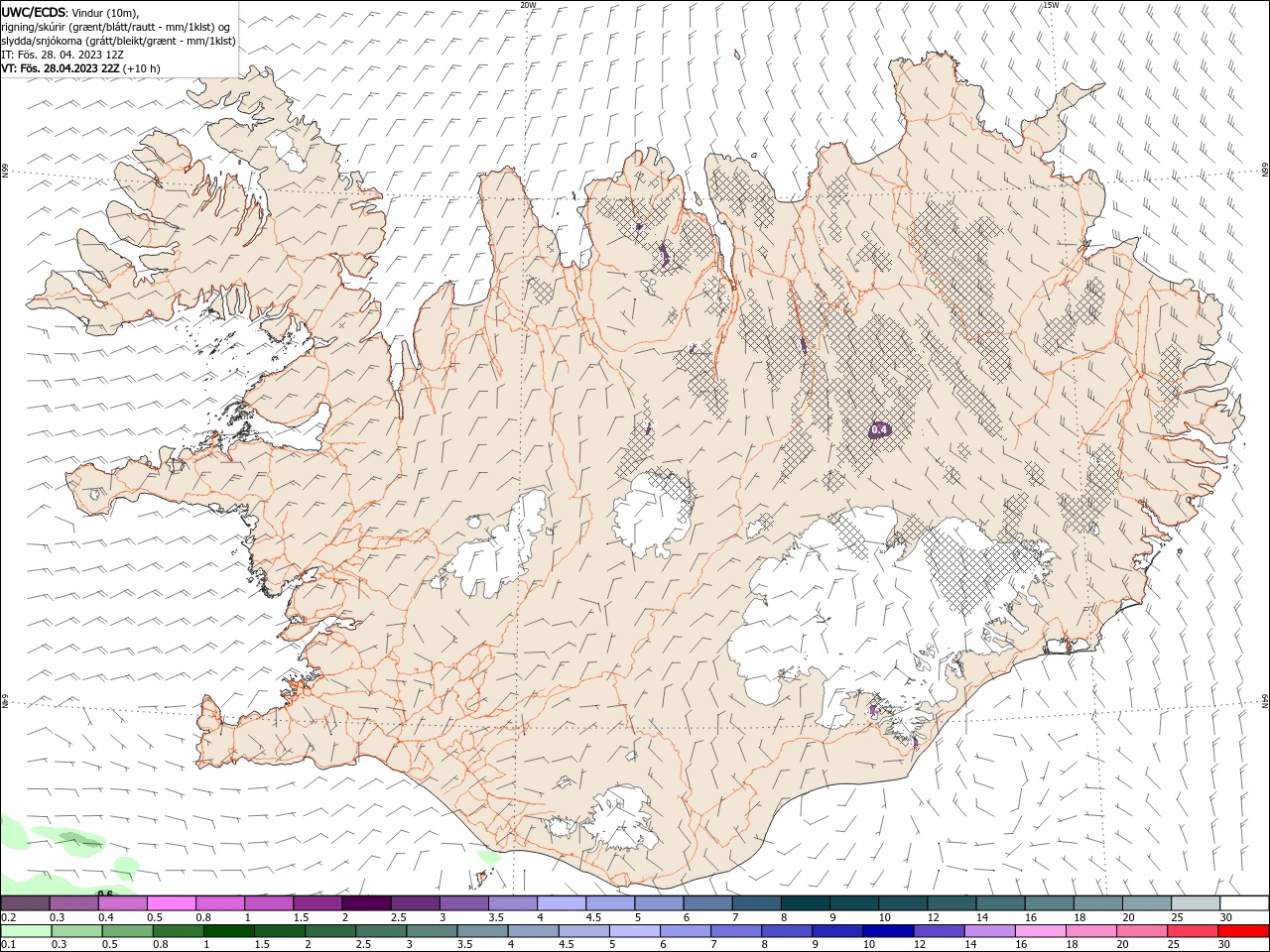Screen dimensions: 1270x952
Task: Select the upper legend swatch starting at 0.3
Action: tap(73, 903)
